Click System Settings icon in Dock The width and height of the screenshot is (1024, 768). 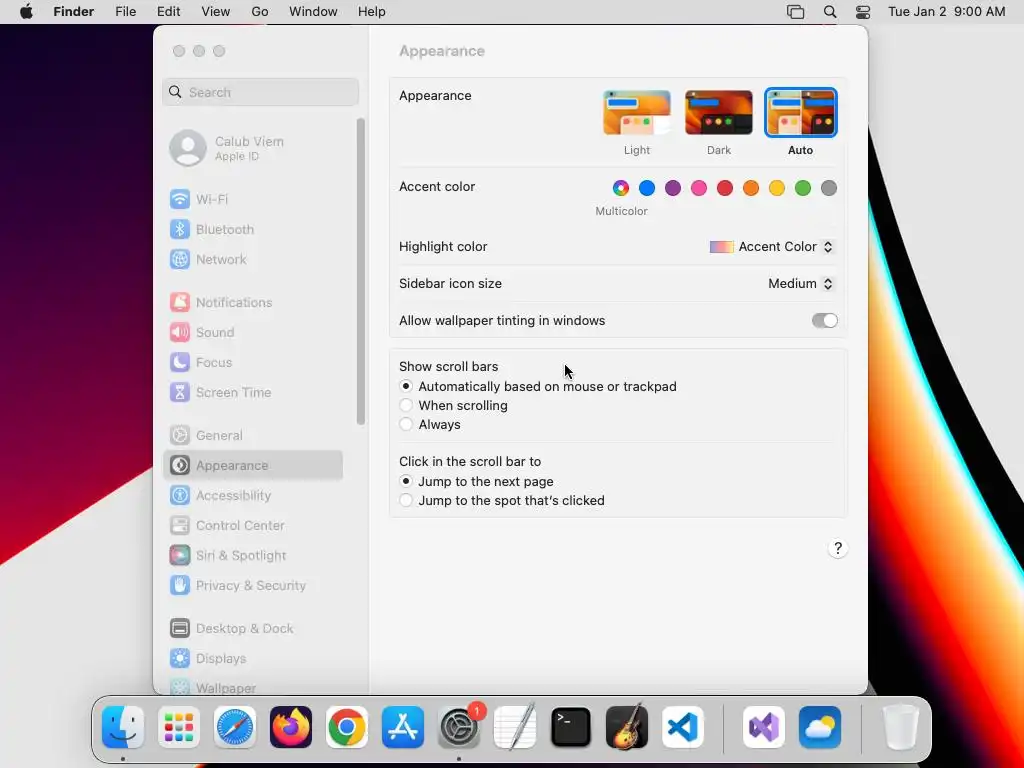[x=459, y=727]
